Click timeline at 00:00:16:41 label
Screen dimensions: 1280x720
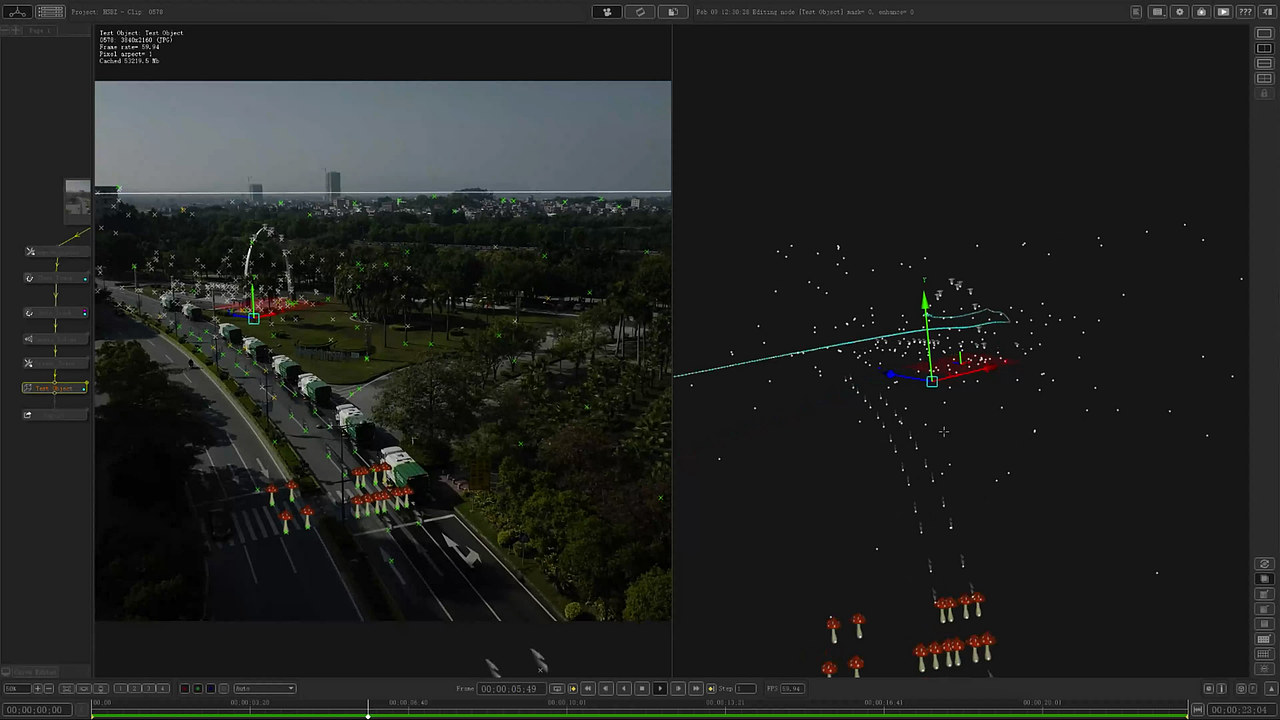885,702
